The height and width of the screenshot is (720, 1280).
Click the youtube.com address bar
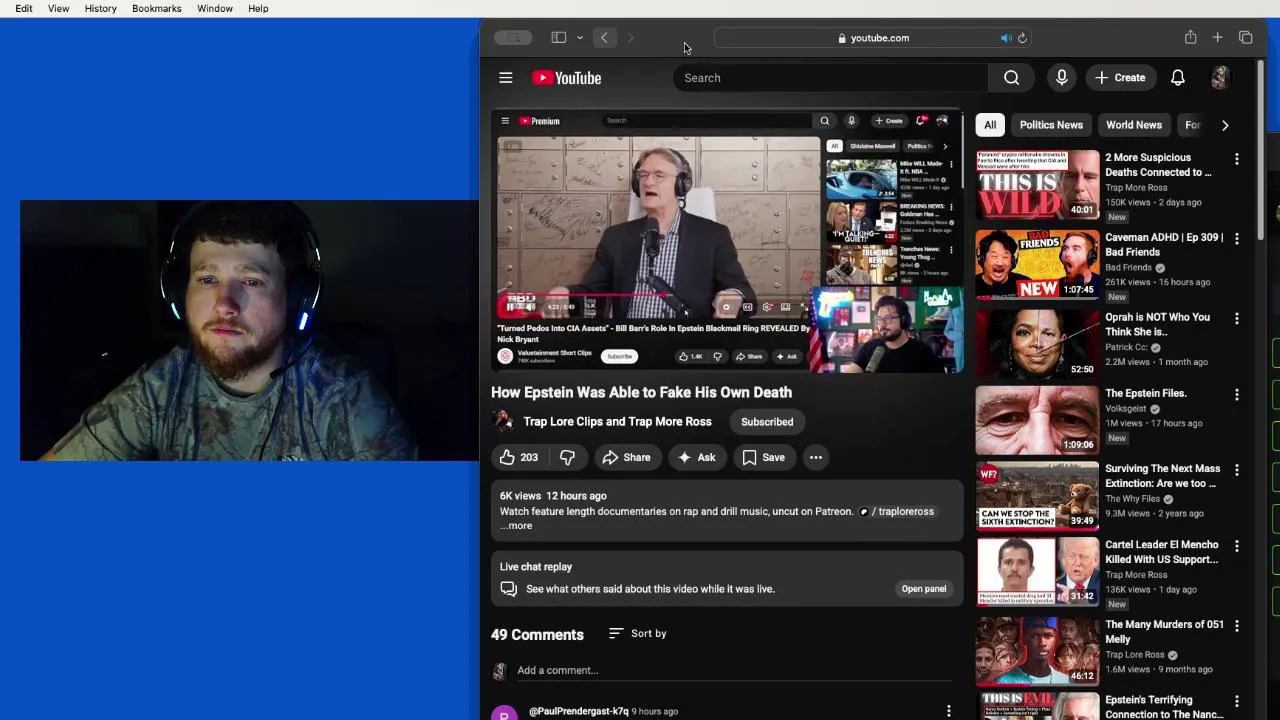coord(874,38)
